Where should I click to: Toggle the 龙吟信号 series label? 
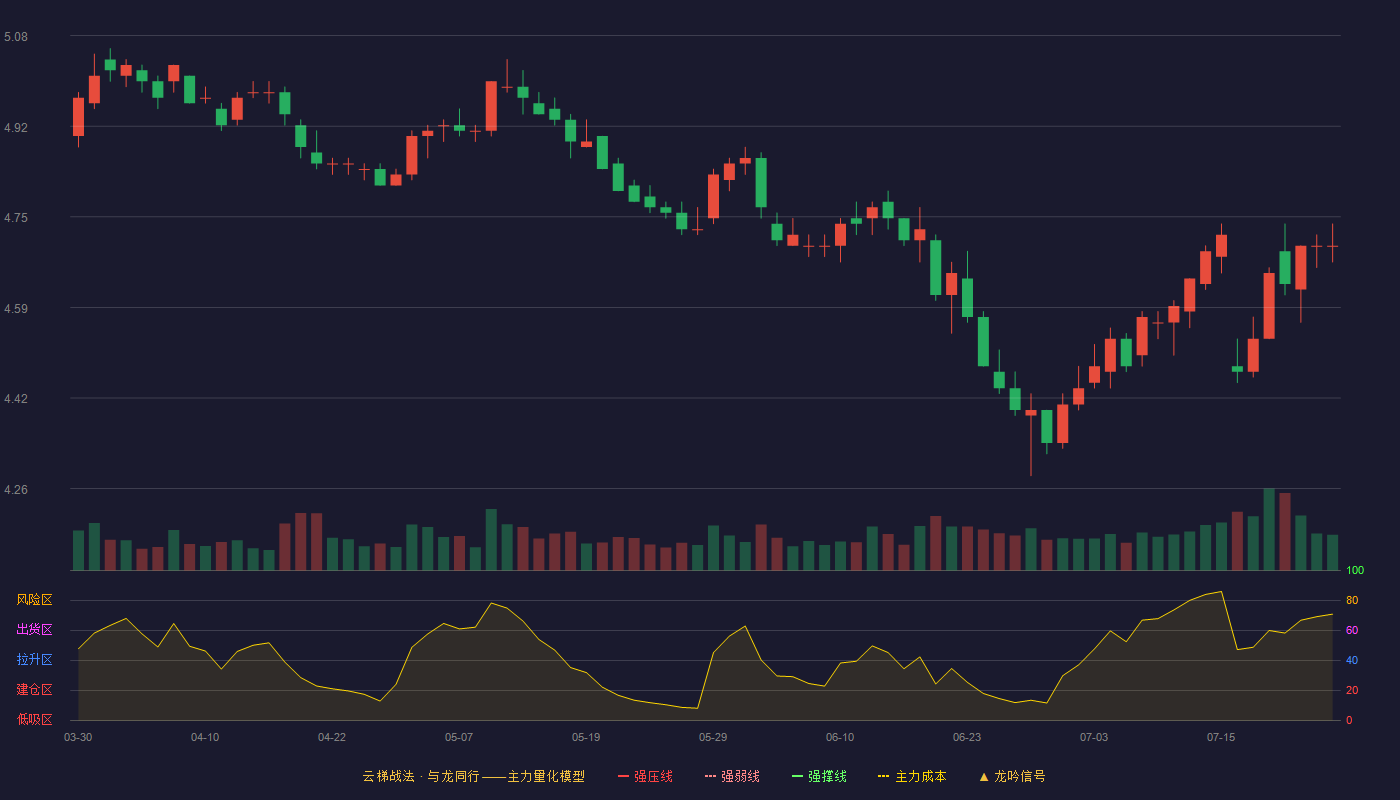pos(1019,776)
